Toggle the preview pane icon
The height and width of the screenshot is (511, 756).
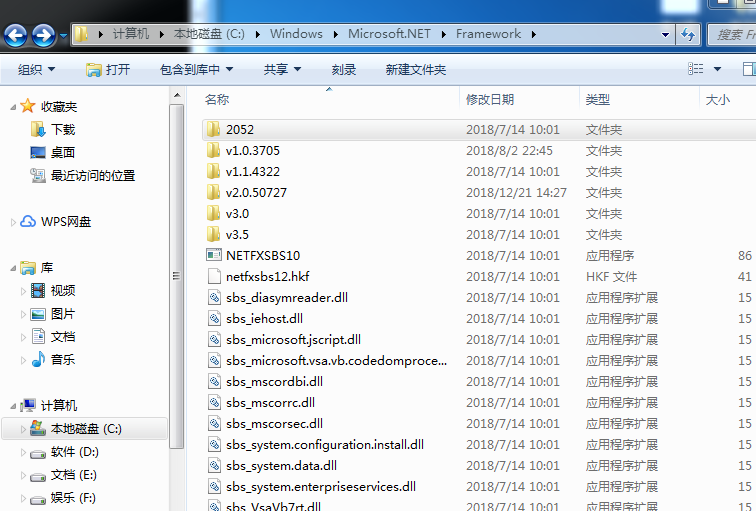click(x=749, y=69)
